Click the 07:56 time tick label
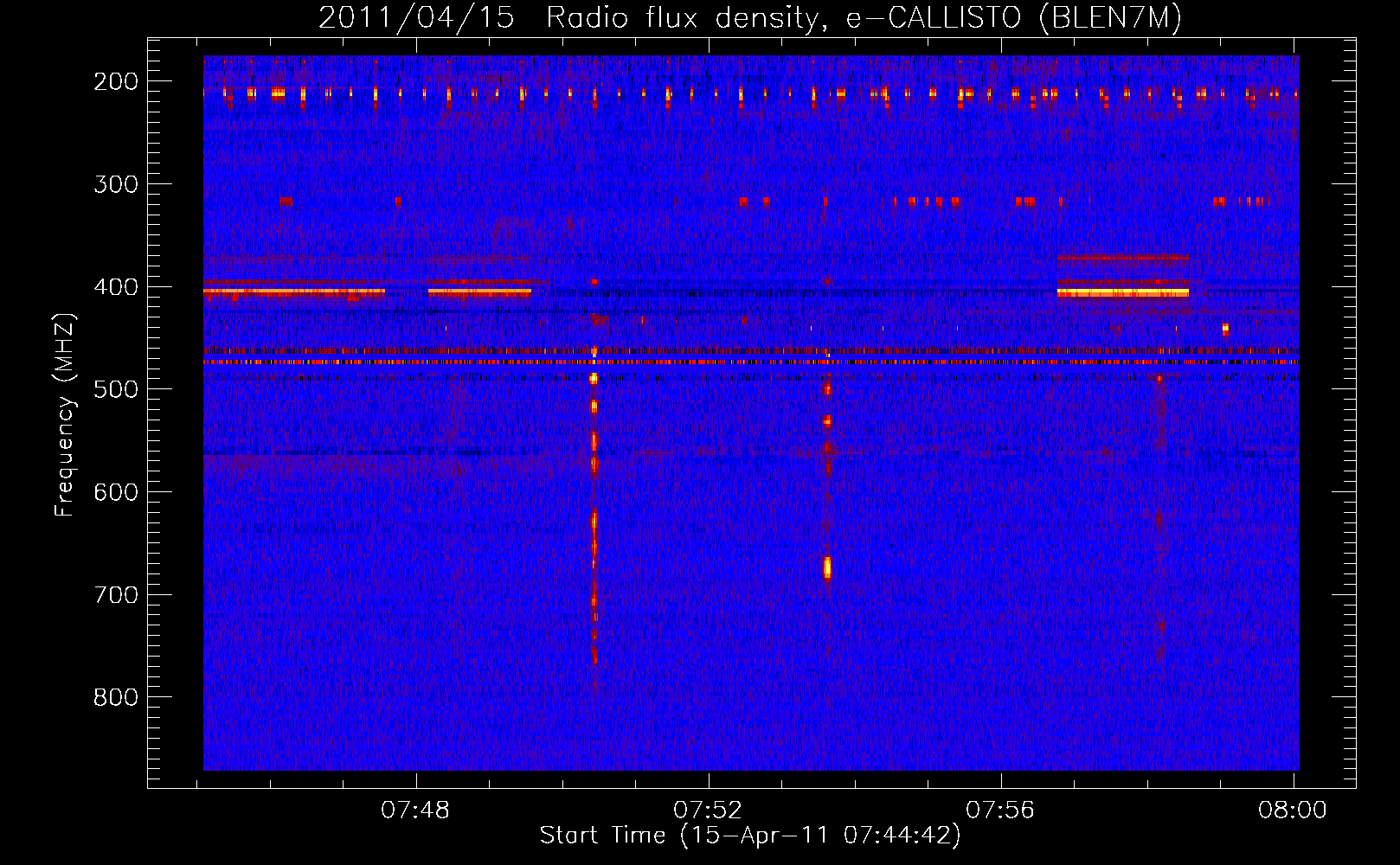 point(1000,810)
